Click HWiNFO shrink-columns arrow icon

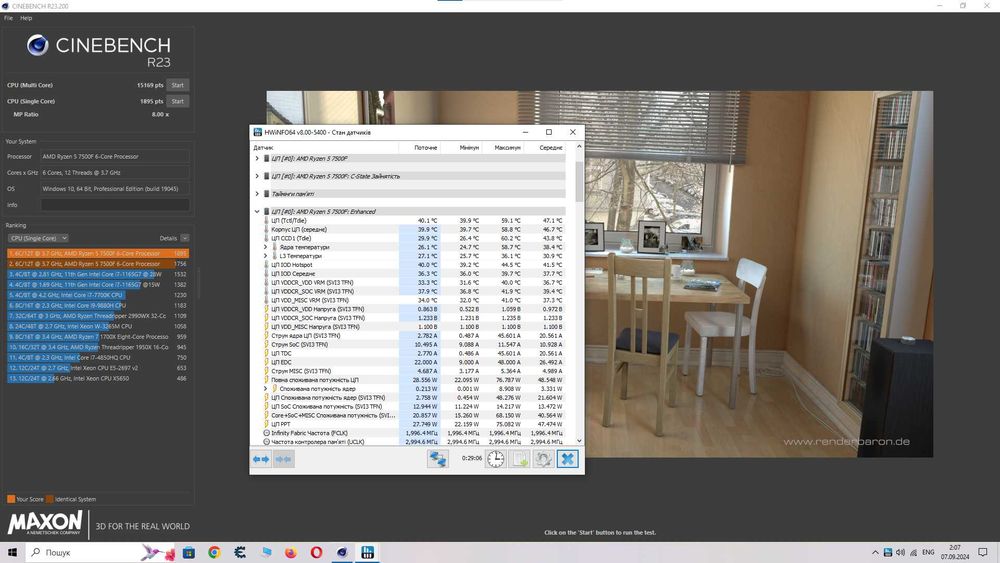(284, 459)
